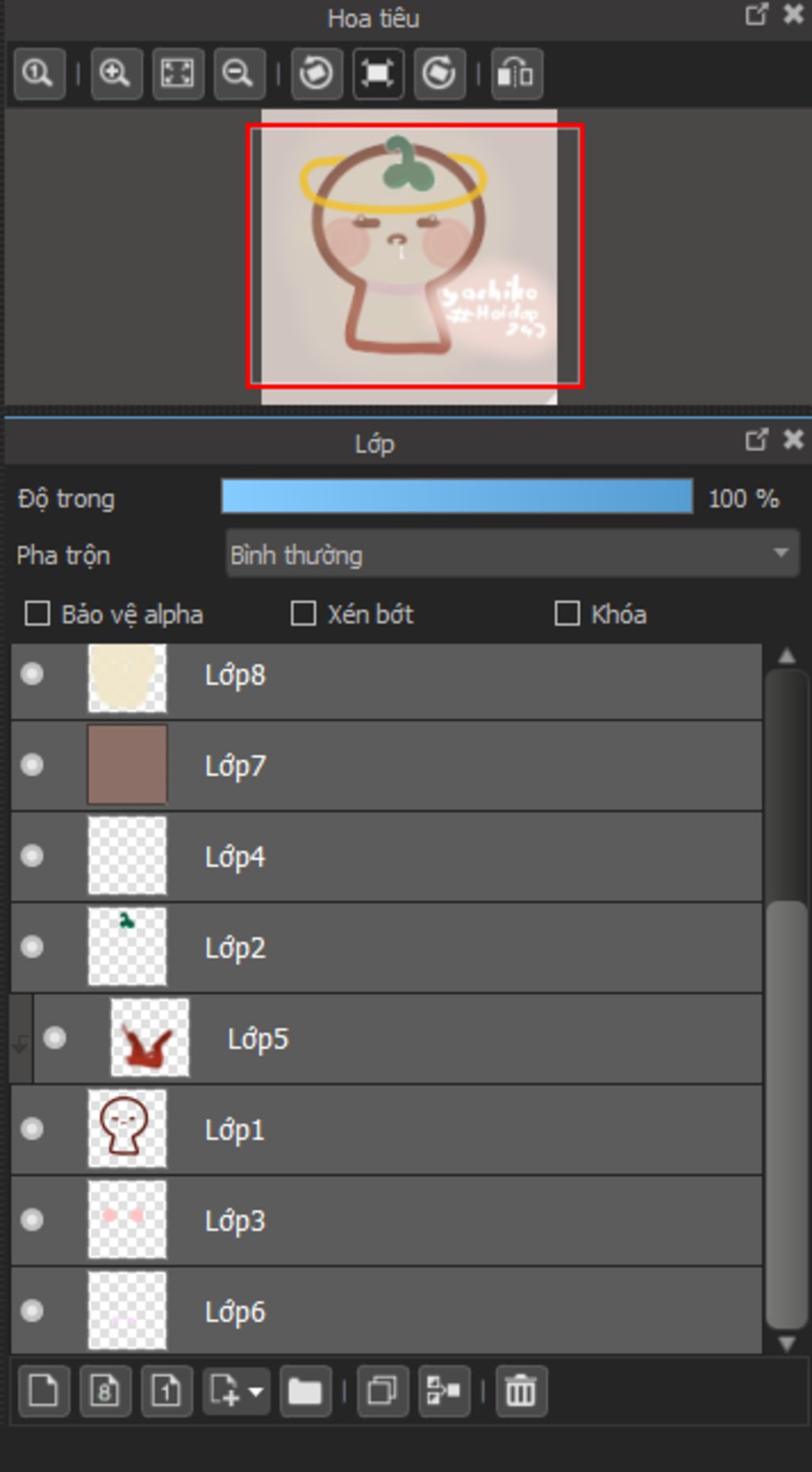Select the Lớp1 layer thumbnail
The height and width of the screenshot is (1472, 812).
click(x=127, y=1128)
